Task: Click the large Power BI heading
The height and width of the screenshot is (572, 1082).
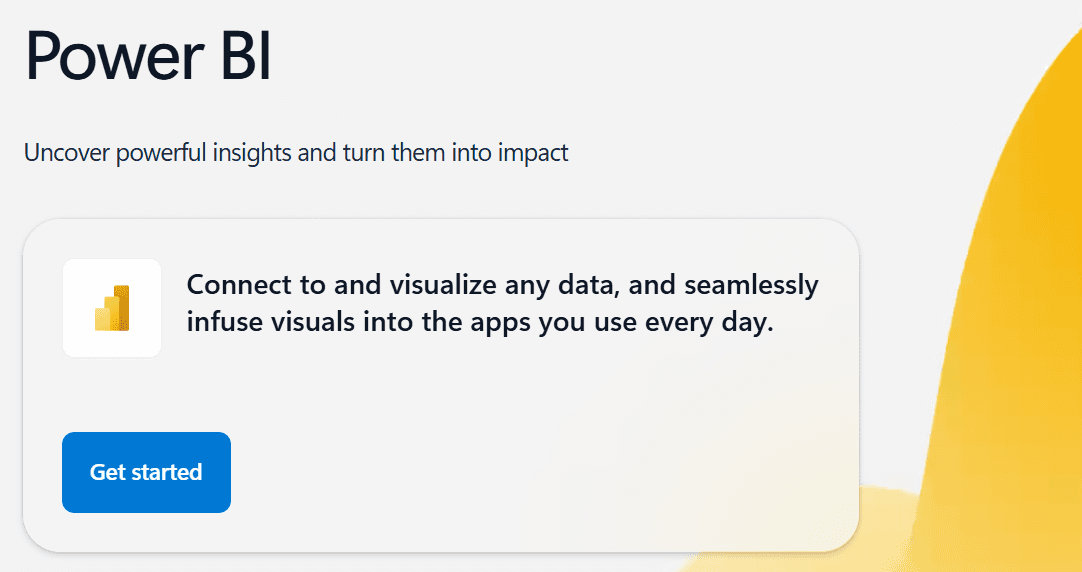Action: click(148, 57)
